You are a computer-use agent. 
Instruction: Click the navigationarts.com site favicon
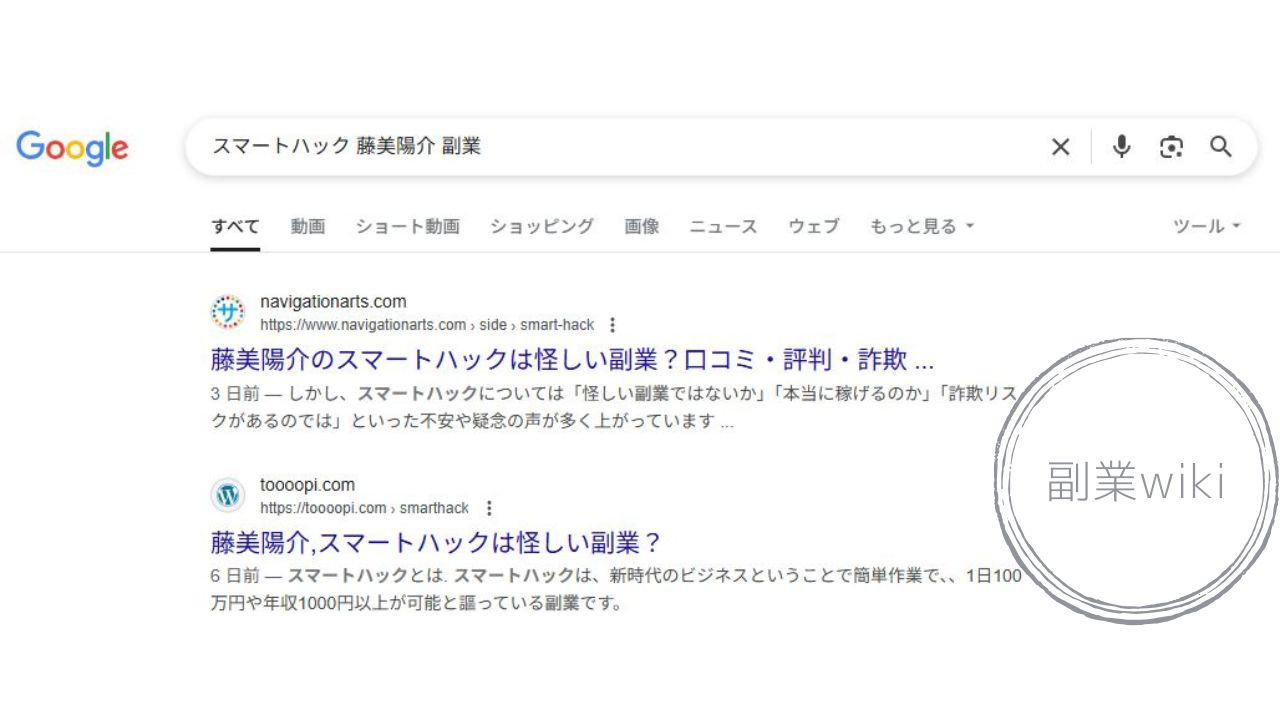pyautogui.click(x=228, y=312)
